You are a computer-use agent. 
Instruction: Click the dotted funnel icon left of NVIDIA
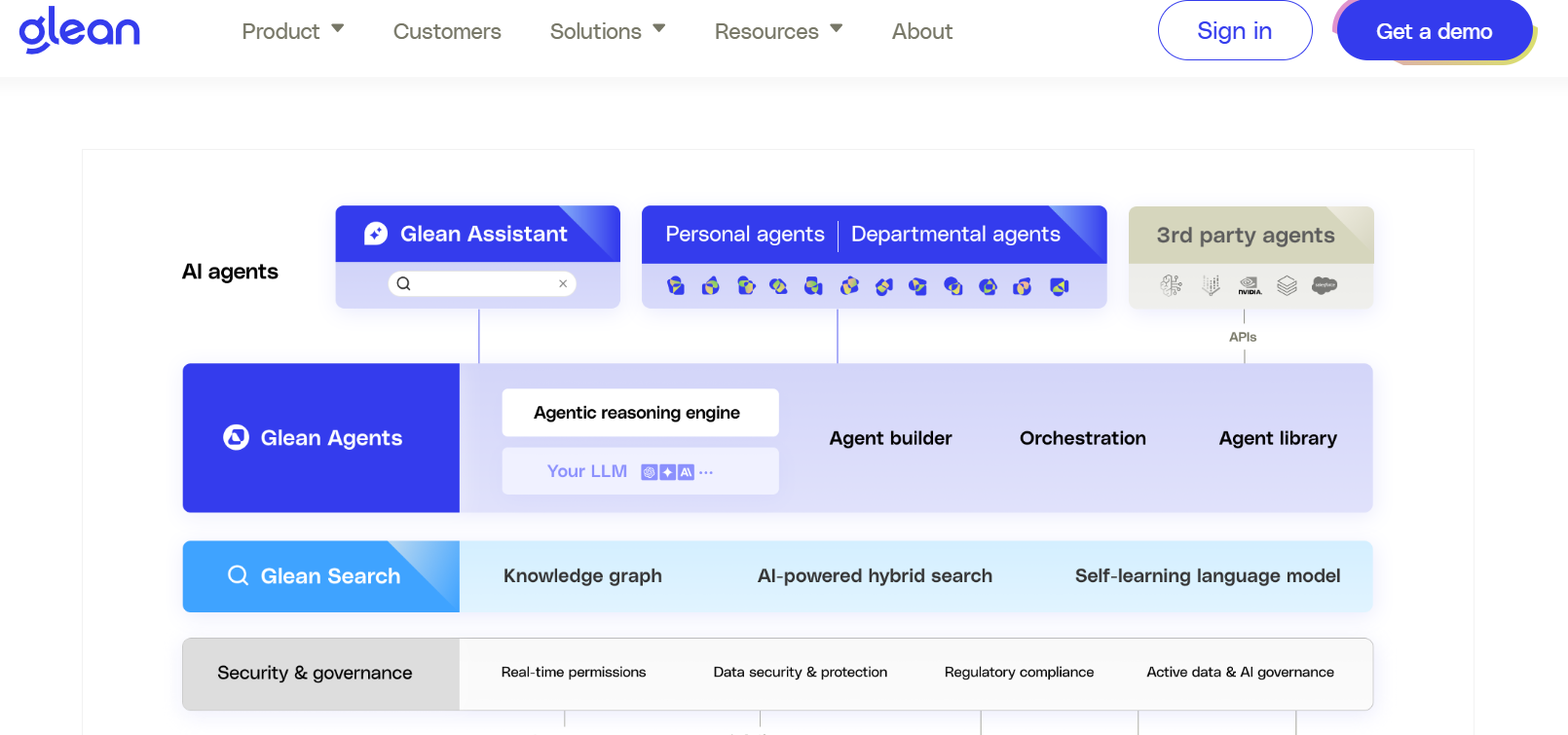tap(1211, 285)
